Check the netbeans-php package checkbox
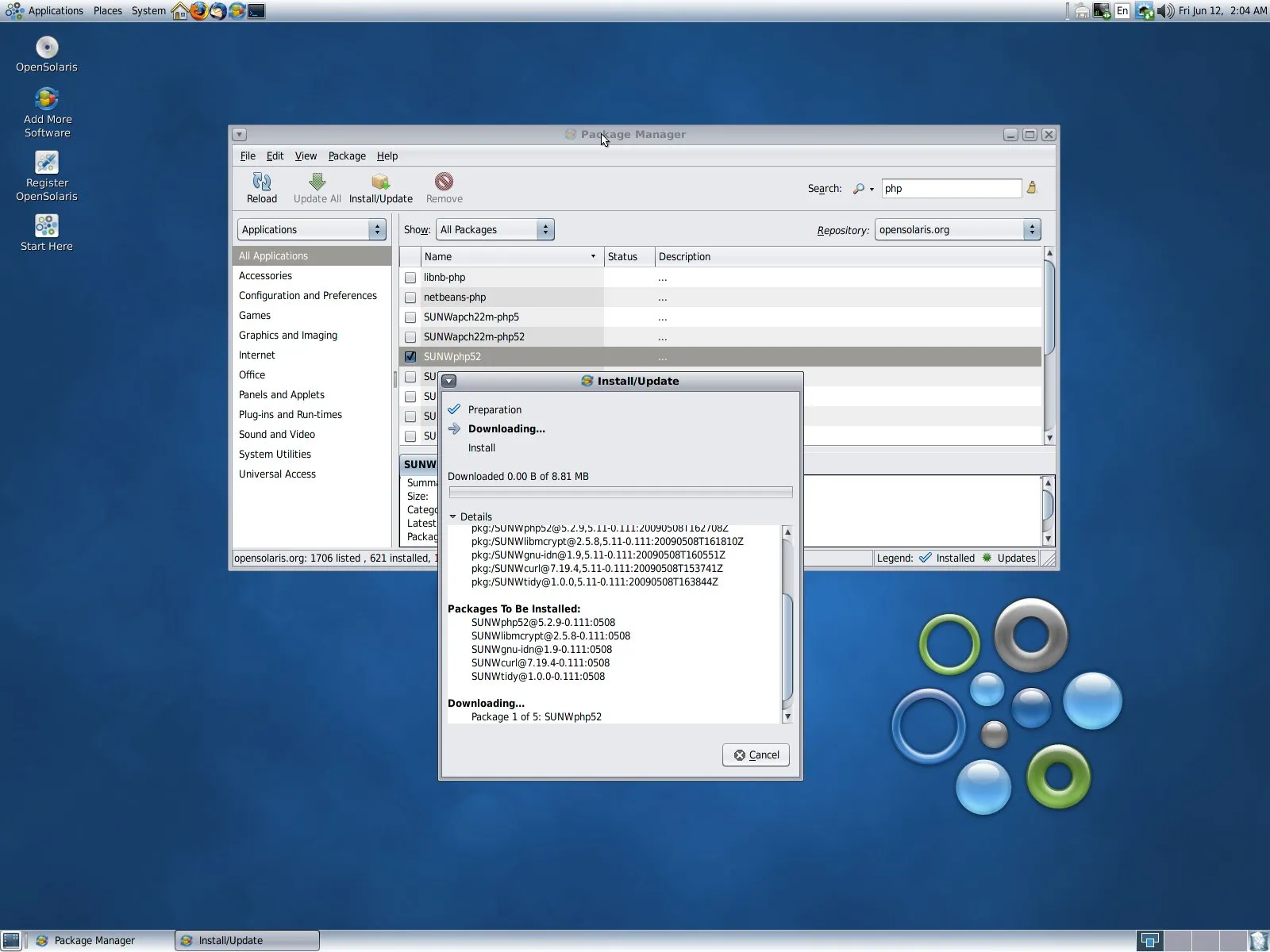Viewport: 1270px width, 952px height. click(410, 297)
